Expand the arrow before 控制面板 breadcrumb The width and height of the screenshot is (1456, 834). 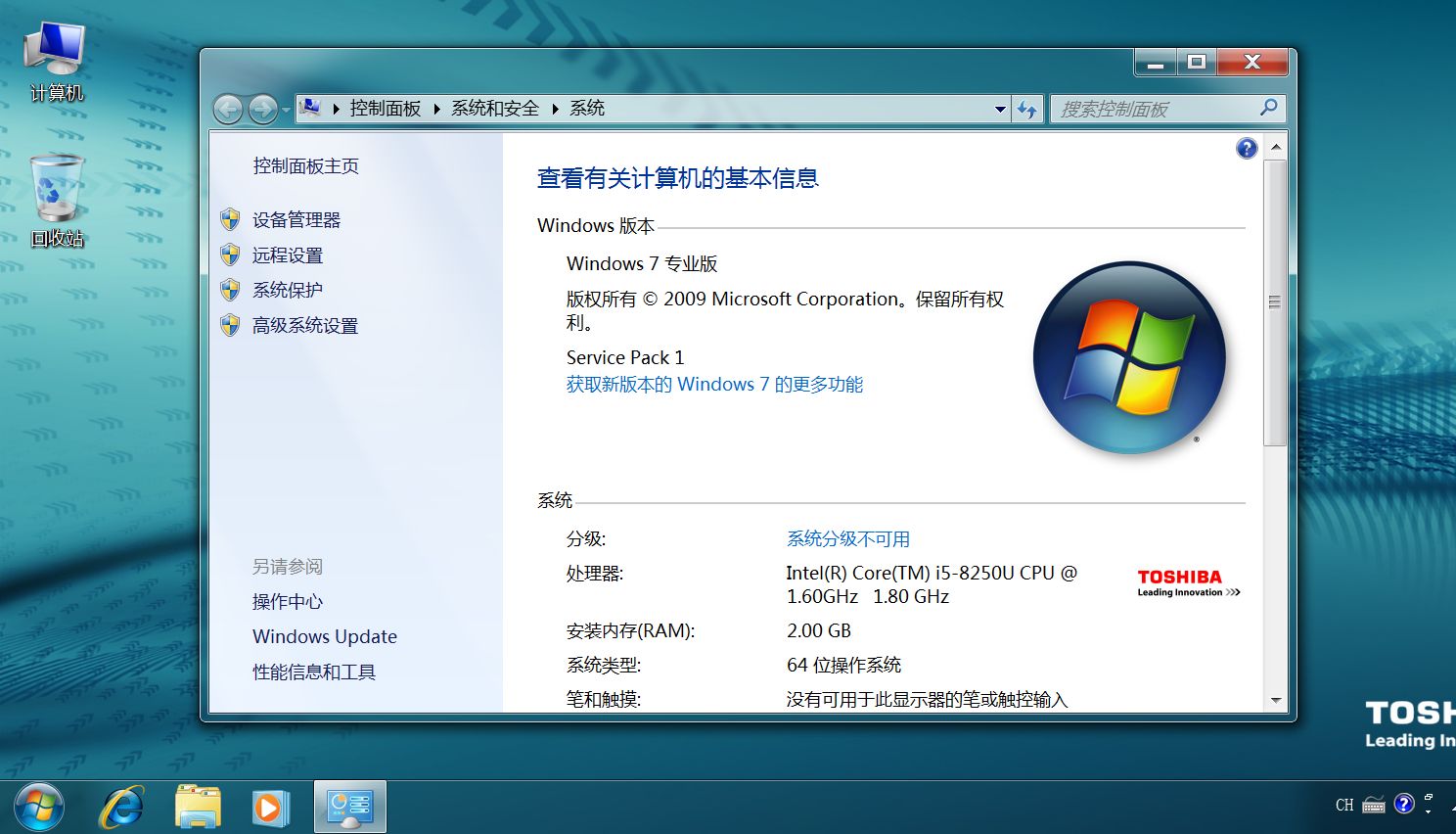tap(336, 109)
